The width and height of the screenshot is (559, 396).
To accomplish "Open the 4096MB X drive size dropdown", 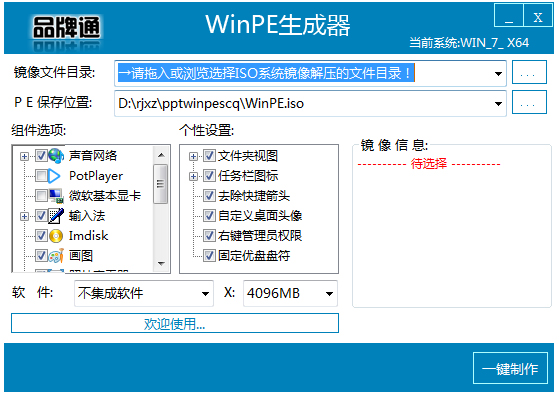I will tap(329, 294).
